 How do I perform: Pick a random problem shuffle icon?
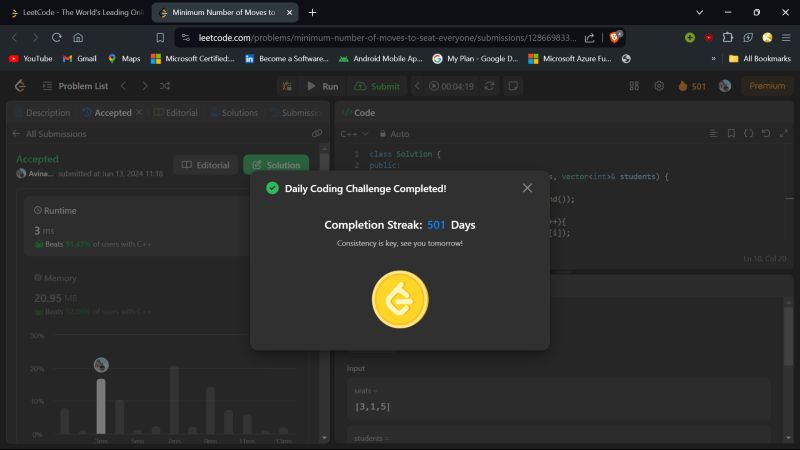click(165, 86)
